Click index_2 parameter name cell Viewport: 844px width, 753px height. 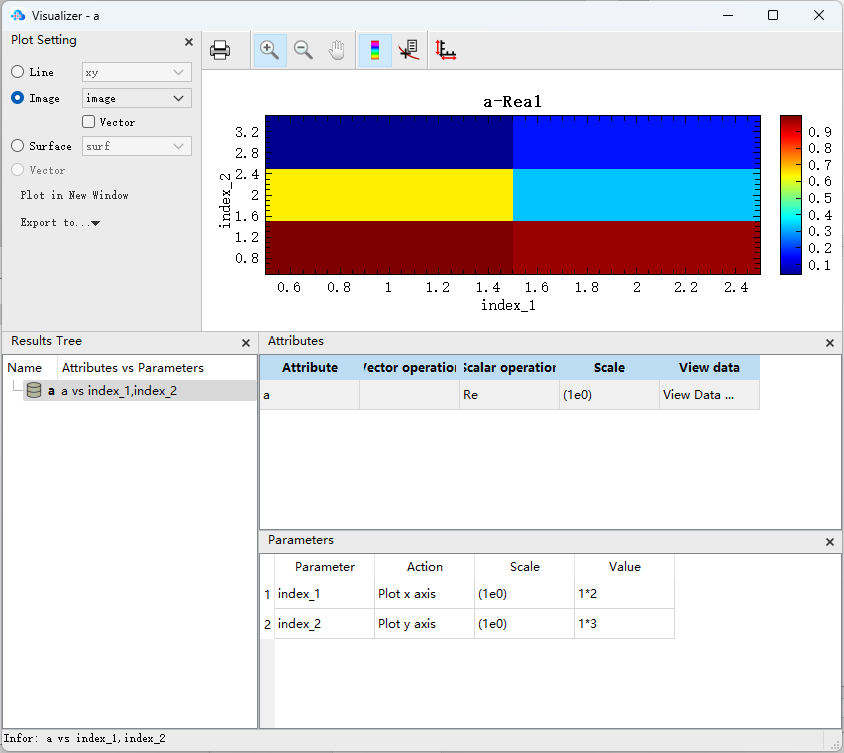pyautogui.click(x=325, y=624)
